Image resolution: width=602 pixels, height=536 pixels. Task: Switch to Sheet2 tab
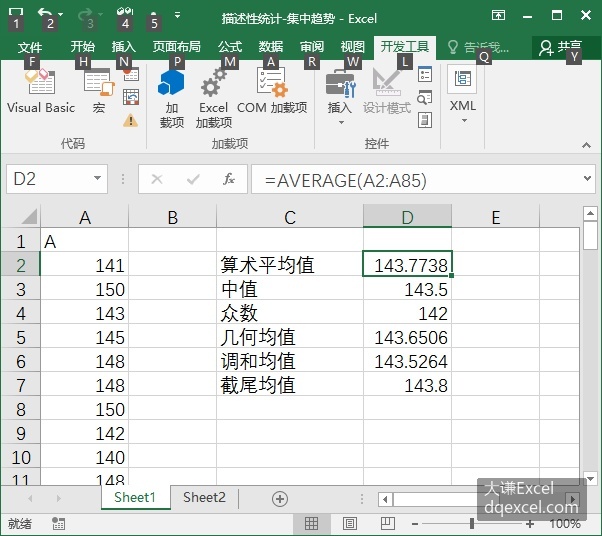tap(204, 498)
